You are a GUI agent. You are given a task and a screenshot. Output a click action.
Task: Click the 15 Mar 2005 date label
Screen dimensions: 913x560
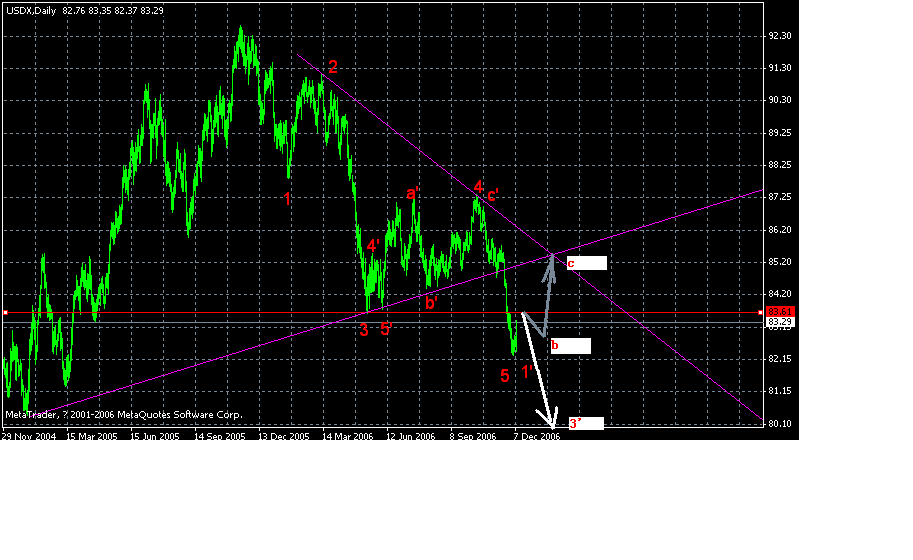click(91, 437)
